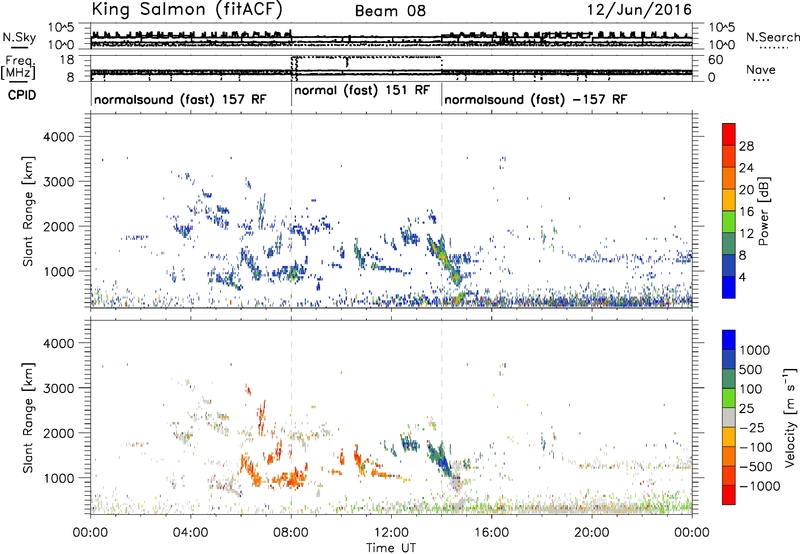Viewport: 800px width, 554px height.
Task: Click the blue top of Velocity colorbar
Action: click(x=729, y=340)
